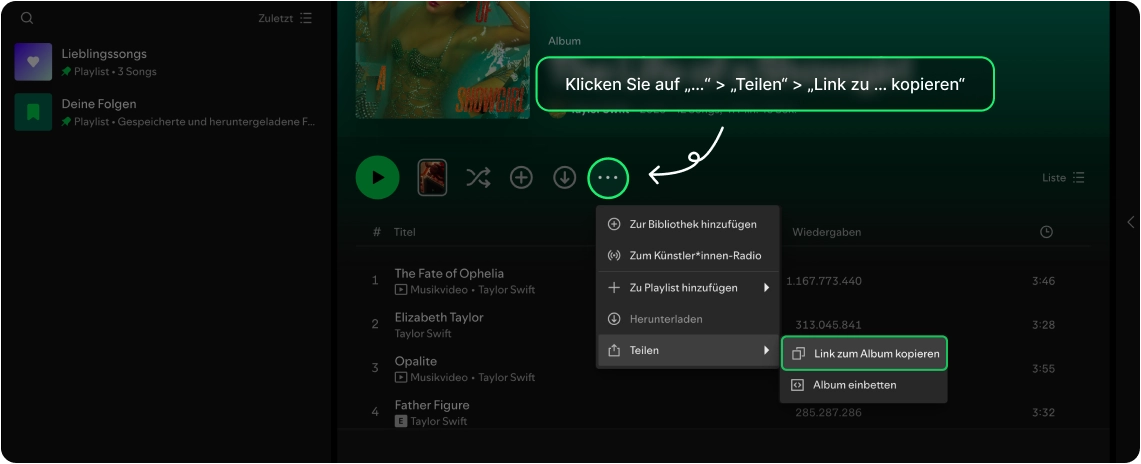This screenshot has height=464, width=1141.
Task: Click the clock duration column header icon
Action: pyautogui.click(x=1046, y=232)
